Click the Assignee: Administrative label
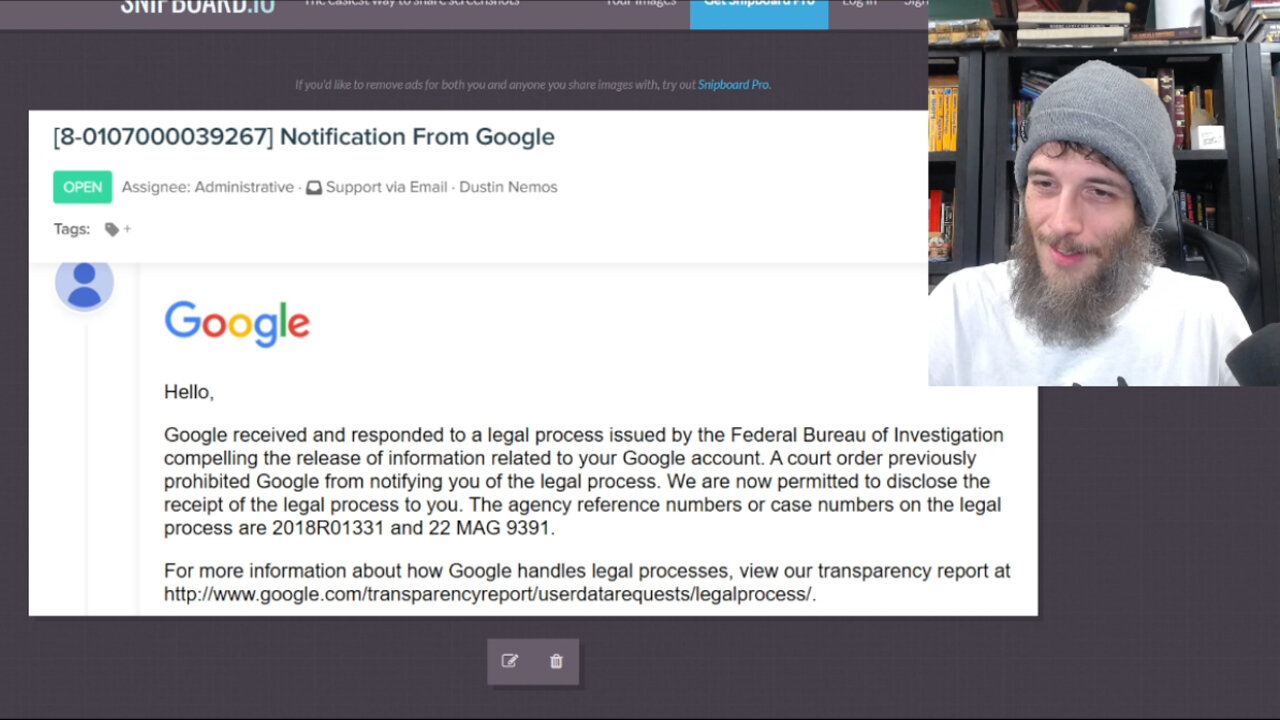1280x720 pixels. 208,187
